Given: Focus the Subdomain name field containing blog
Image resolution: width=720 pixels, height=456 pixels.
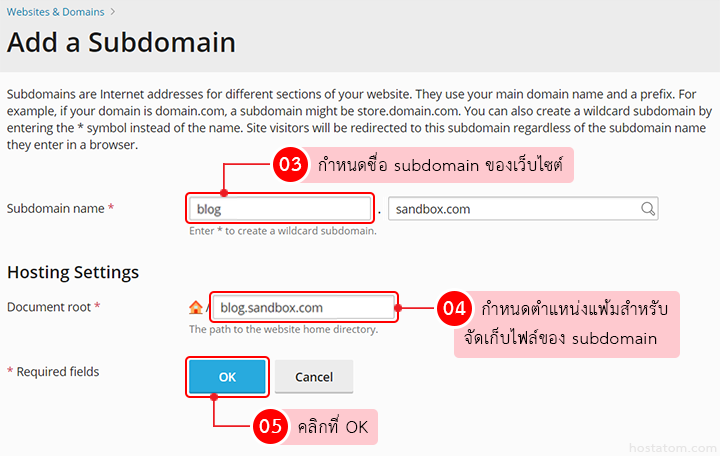Looking at the screenshot, I should point(279,209).
